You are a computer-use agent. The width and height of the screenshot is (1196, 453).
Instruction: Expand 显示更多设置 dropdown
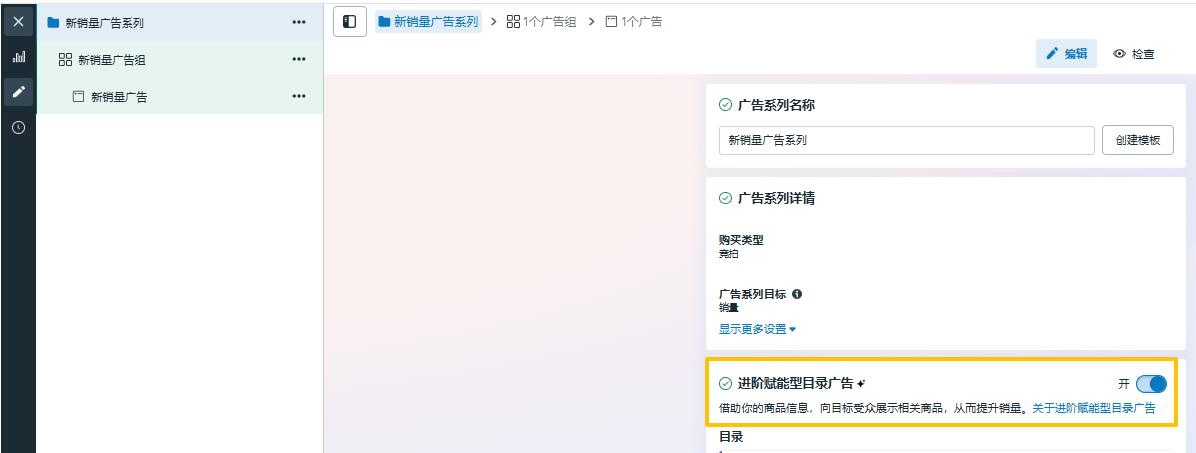[757, 329]
